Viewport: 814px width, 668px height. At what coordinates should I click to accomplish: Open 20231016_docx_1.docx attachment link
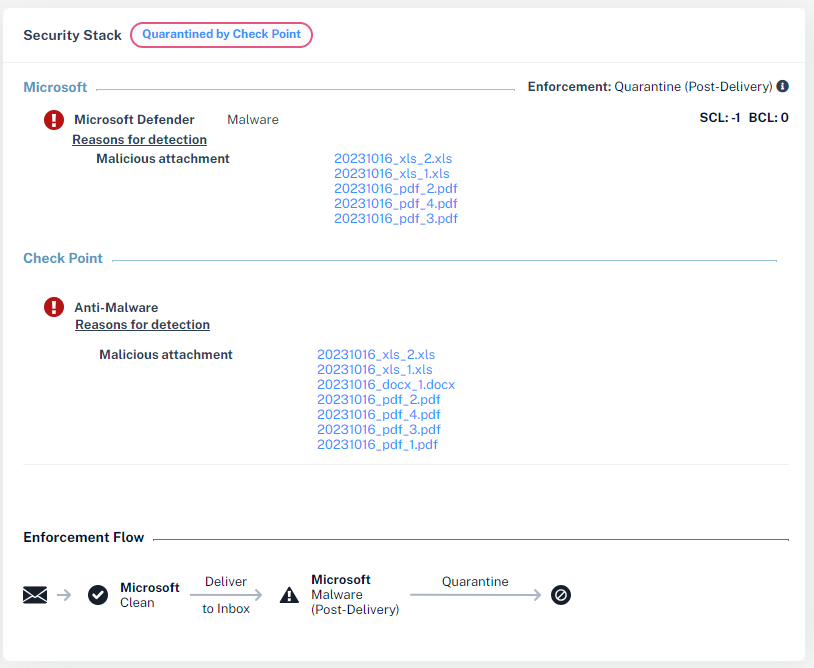tap(386, 385)
